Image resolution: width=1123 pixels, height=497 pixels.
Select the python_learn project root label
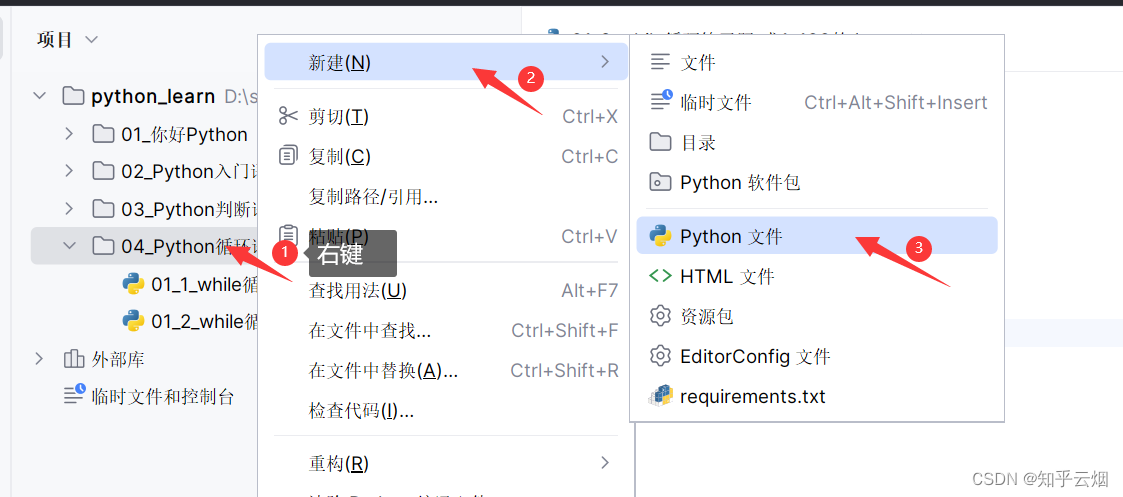(153, 97)
